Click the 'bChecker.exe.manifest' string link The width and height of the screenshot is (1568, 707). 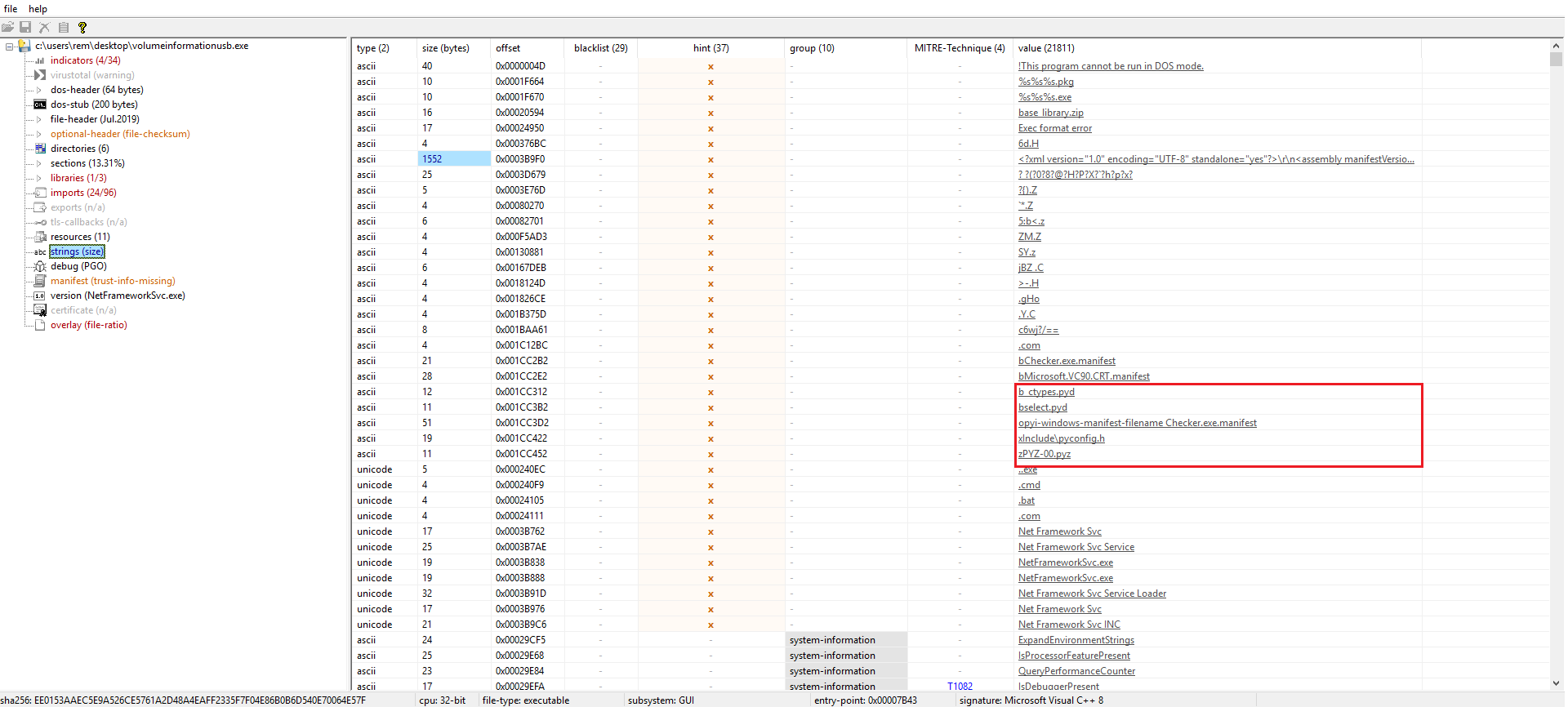[1067, 361]
